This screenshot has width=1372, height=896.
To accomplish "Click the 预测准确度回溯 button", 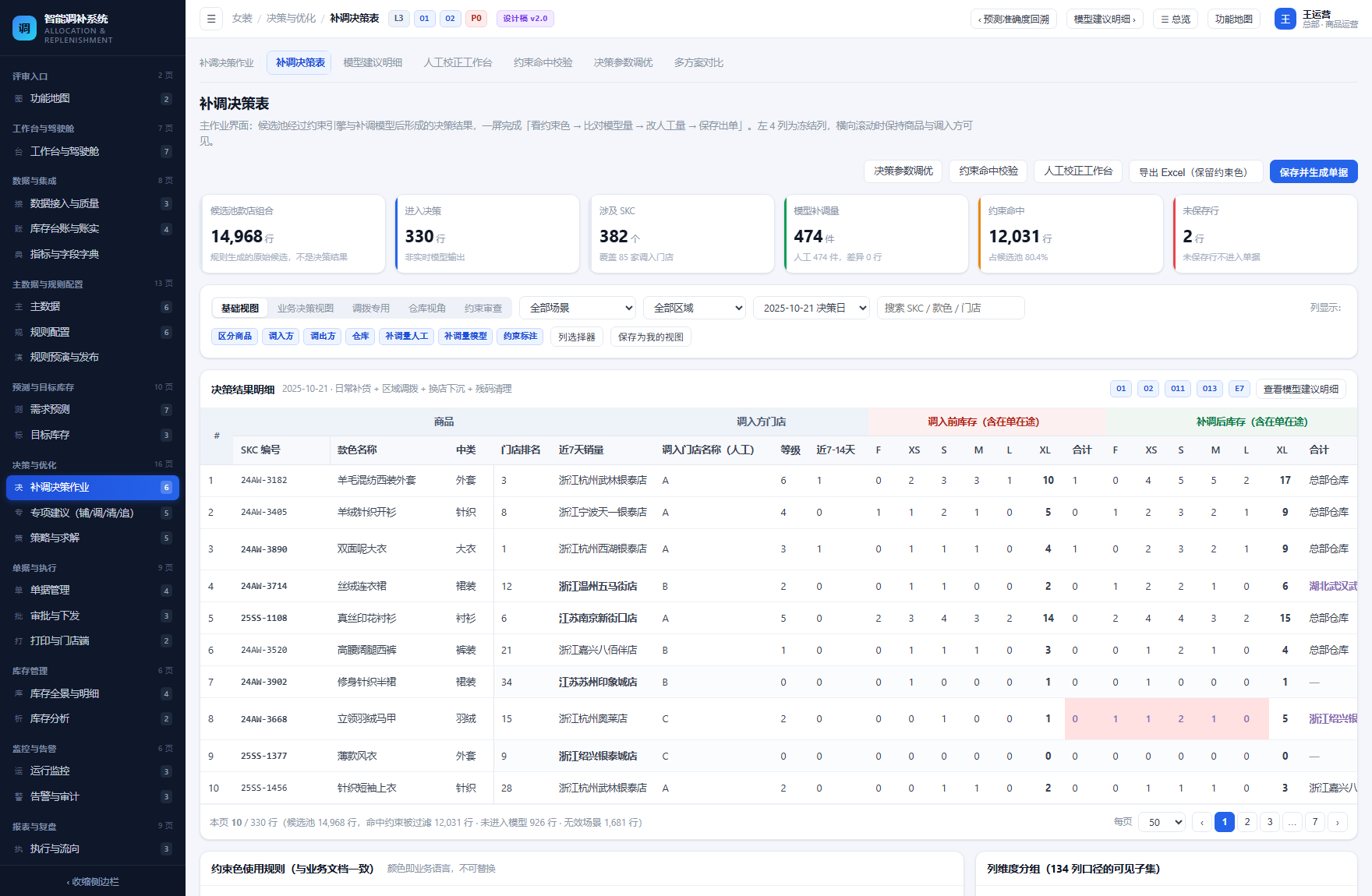I will click(1013, 19).
